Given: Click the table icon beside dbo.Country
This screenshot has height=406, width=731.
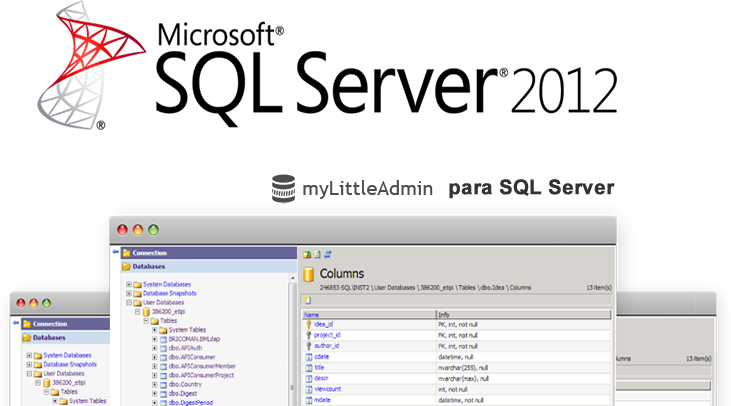Looking at the screenshot, I should click(x=164, y=383).
